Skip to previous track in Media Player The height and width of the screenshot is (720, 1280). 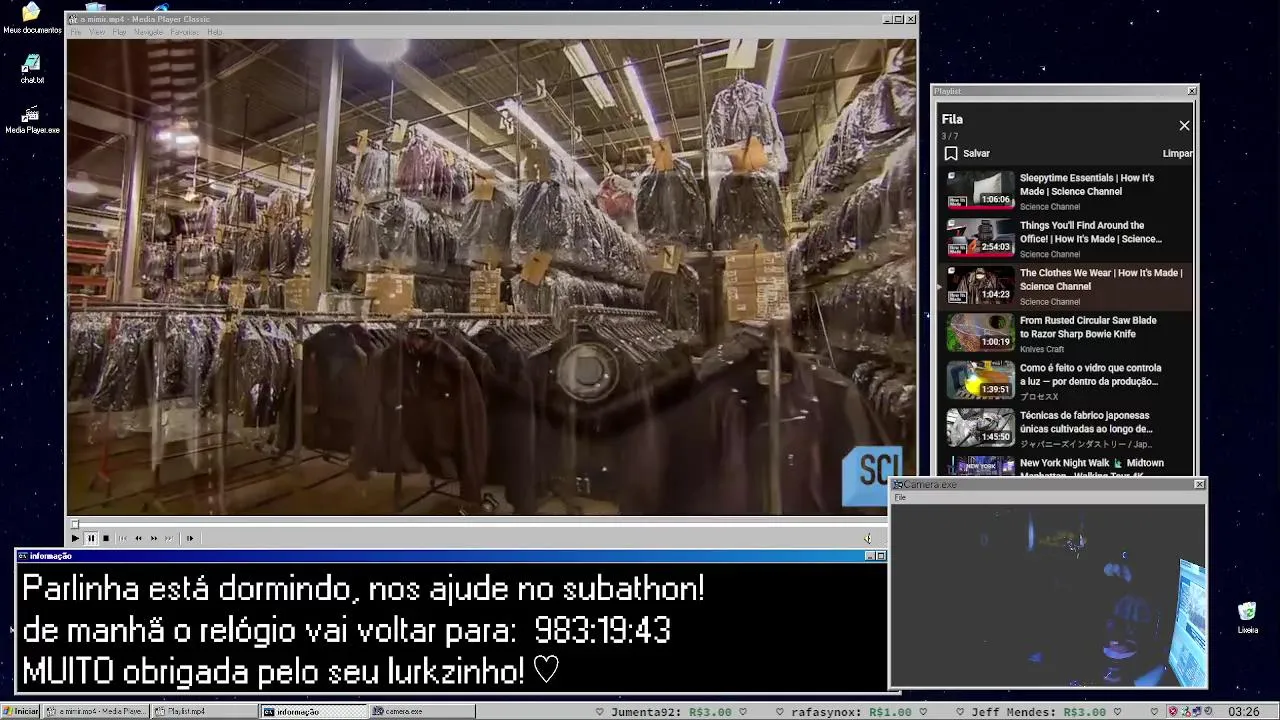click(123, 538)
